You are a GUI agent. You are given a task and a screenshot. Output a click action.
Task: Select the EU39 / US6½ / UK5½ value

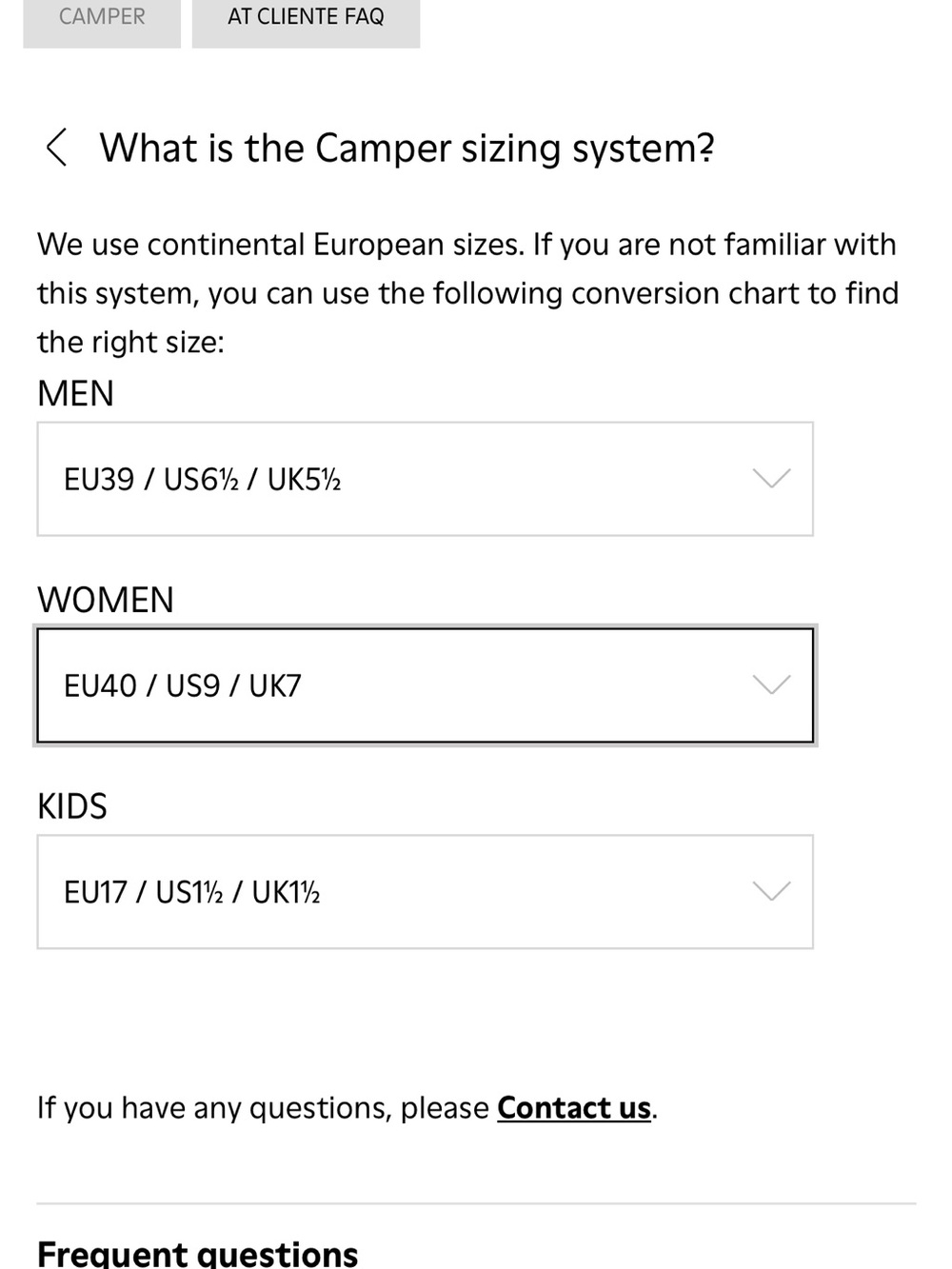(202, 479)
